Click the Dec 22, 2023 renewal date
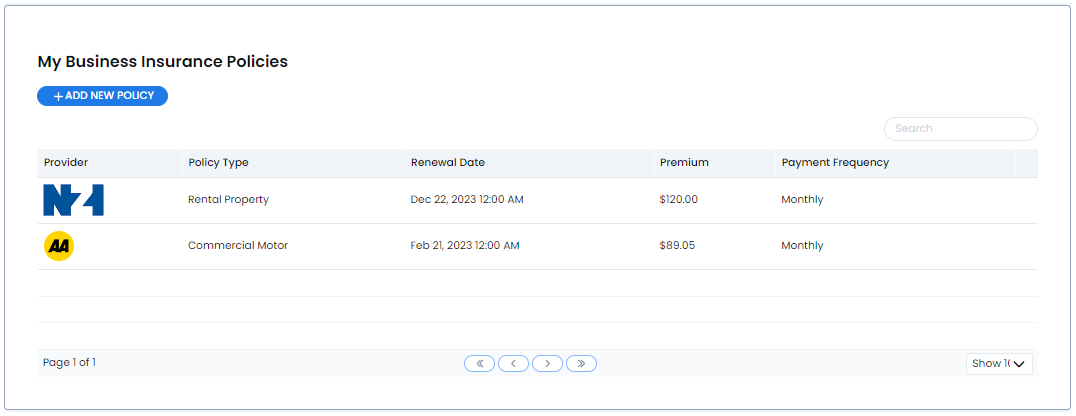1076x416 pixels. 467,200
